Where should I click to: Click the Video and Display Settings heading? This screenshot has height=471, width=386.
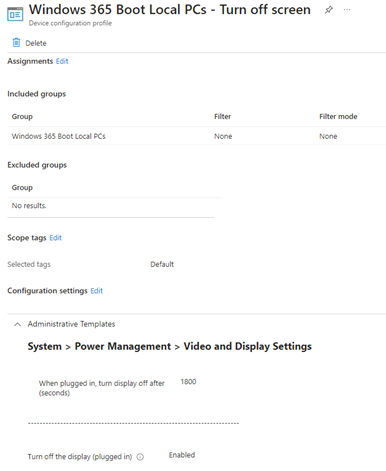click(x=248, y=346)
